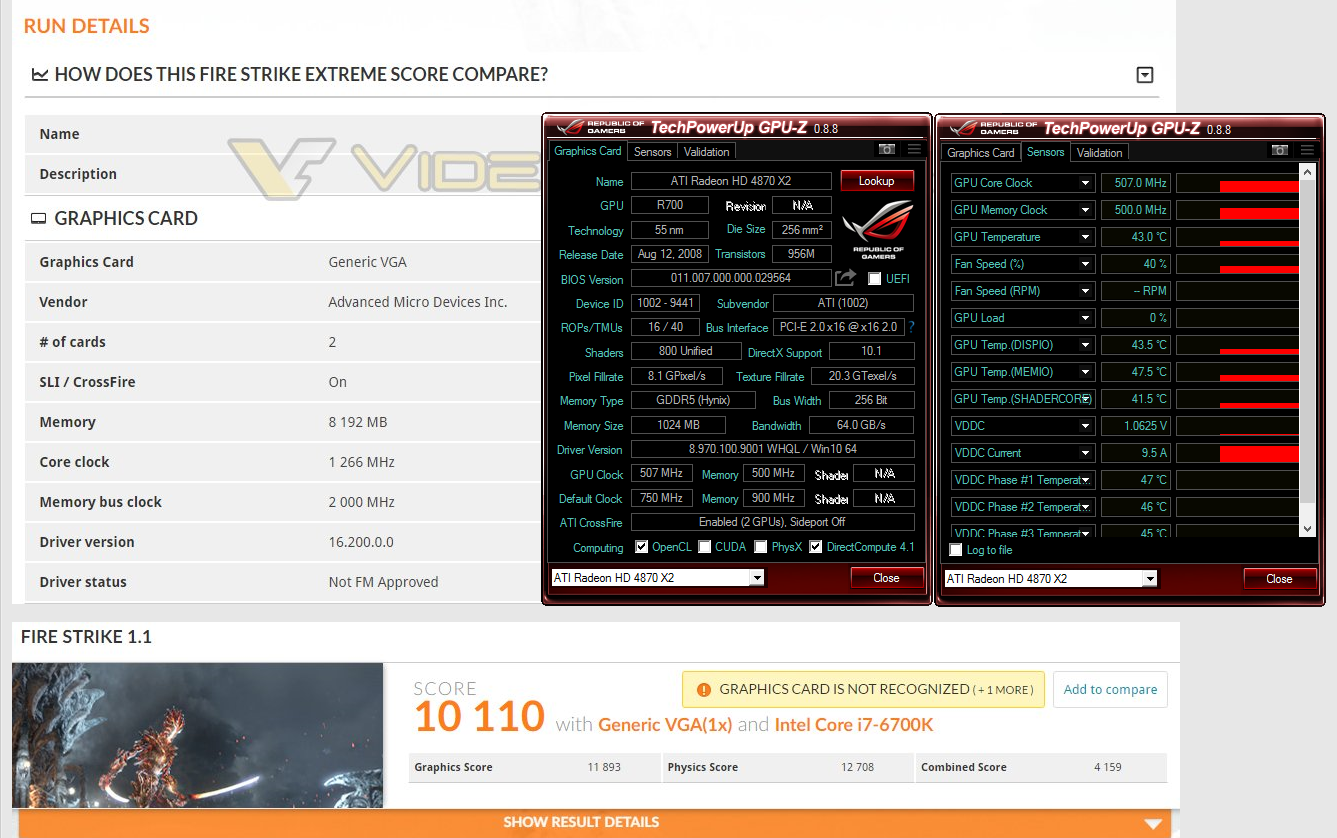Viewport: 1337px width, 838px height.
Task: Open the GPU Load sensor dropdown
Action: (x=1086, y=318)
